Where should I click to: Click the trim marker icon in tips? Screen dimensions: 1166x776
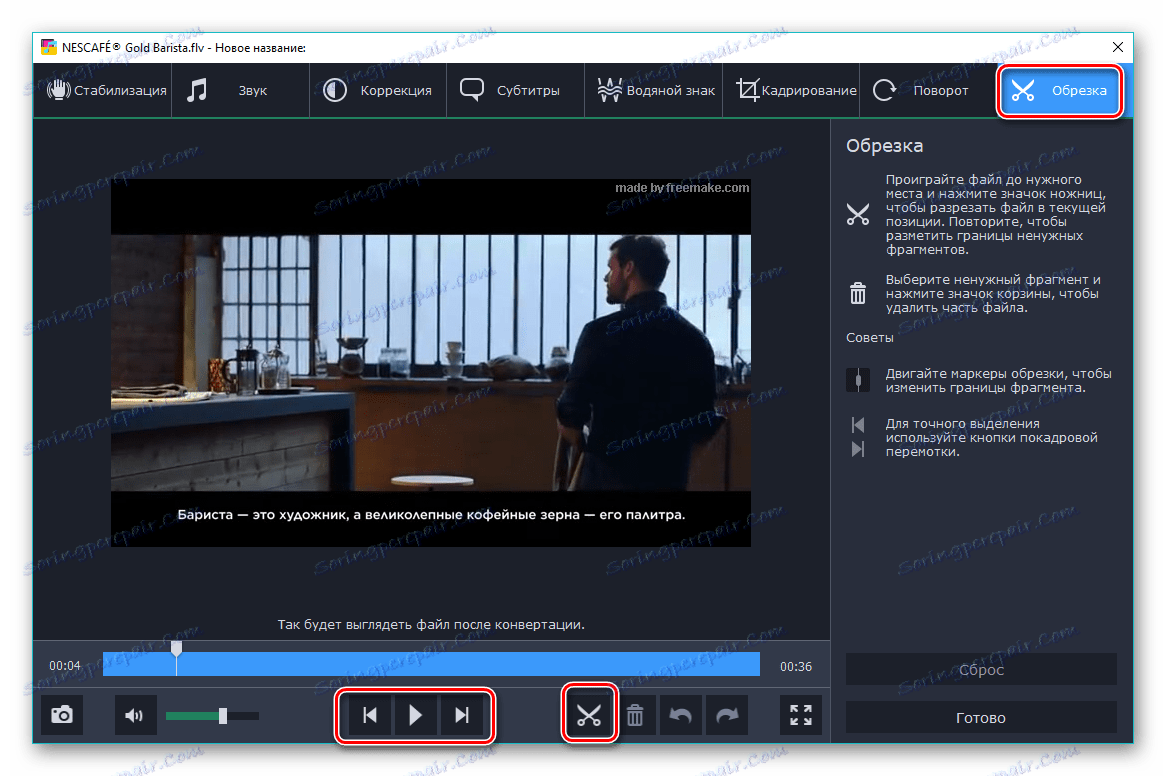coord(857,380)
